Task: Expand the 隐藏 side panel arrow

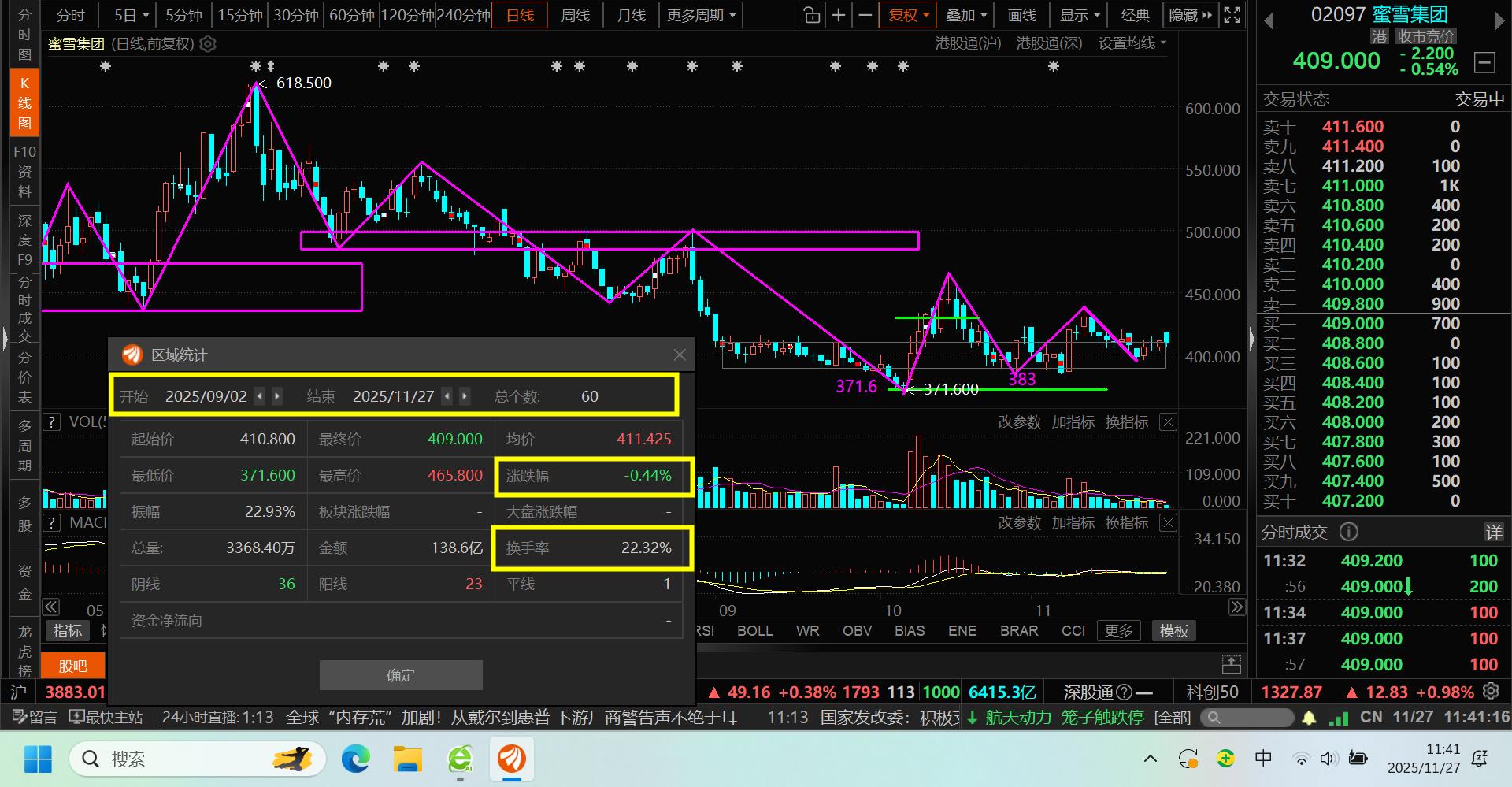Action: pyautogui.click(x=1190, y=15)
